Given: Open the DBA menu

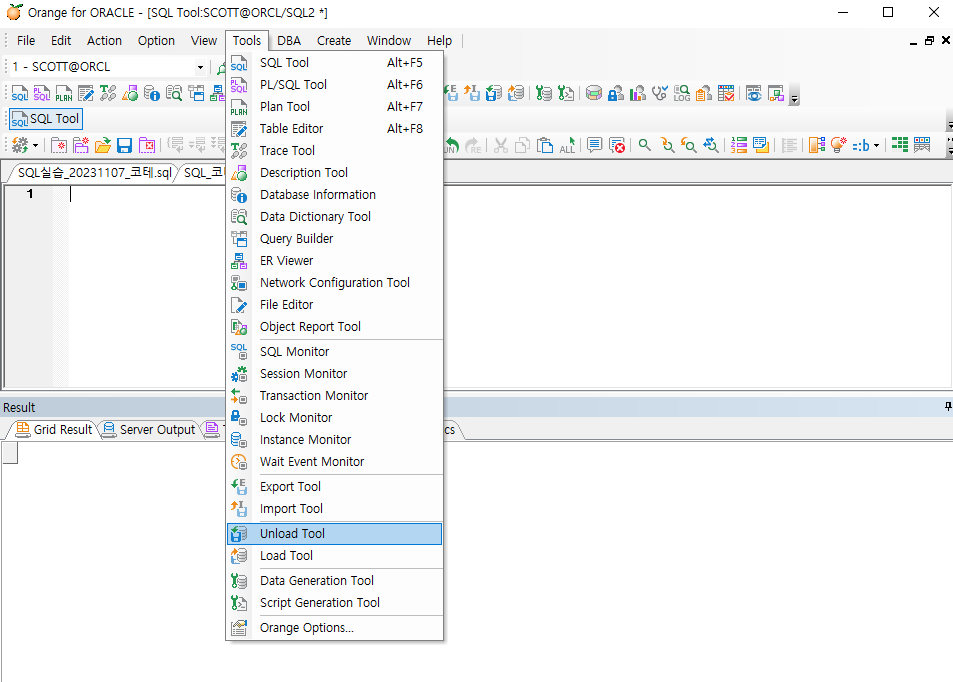Looking at the screenshot, I should [289, 41].
